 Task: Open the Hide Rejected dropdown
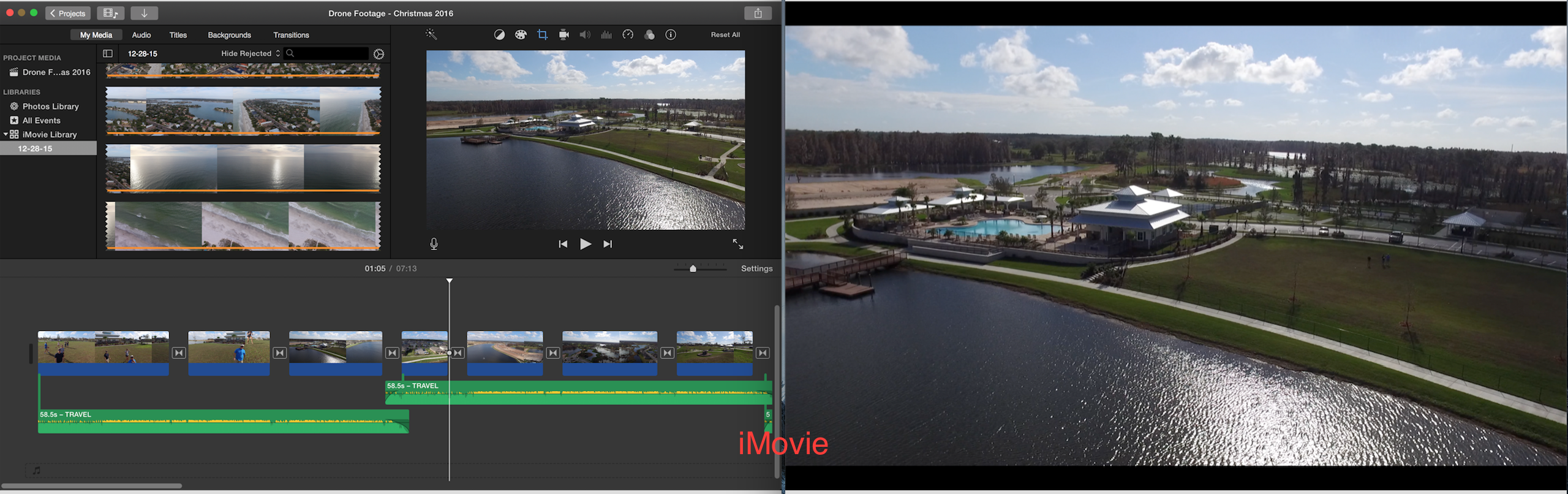pos(251,54)
